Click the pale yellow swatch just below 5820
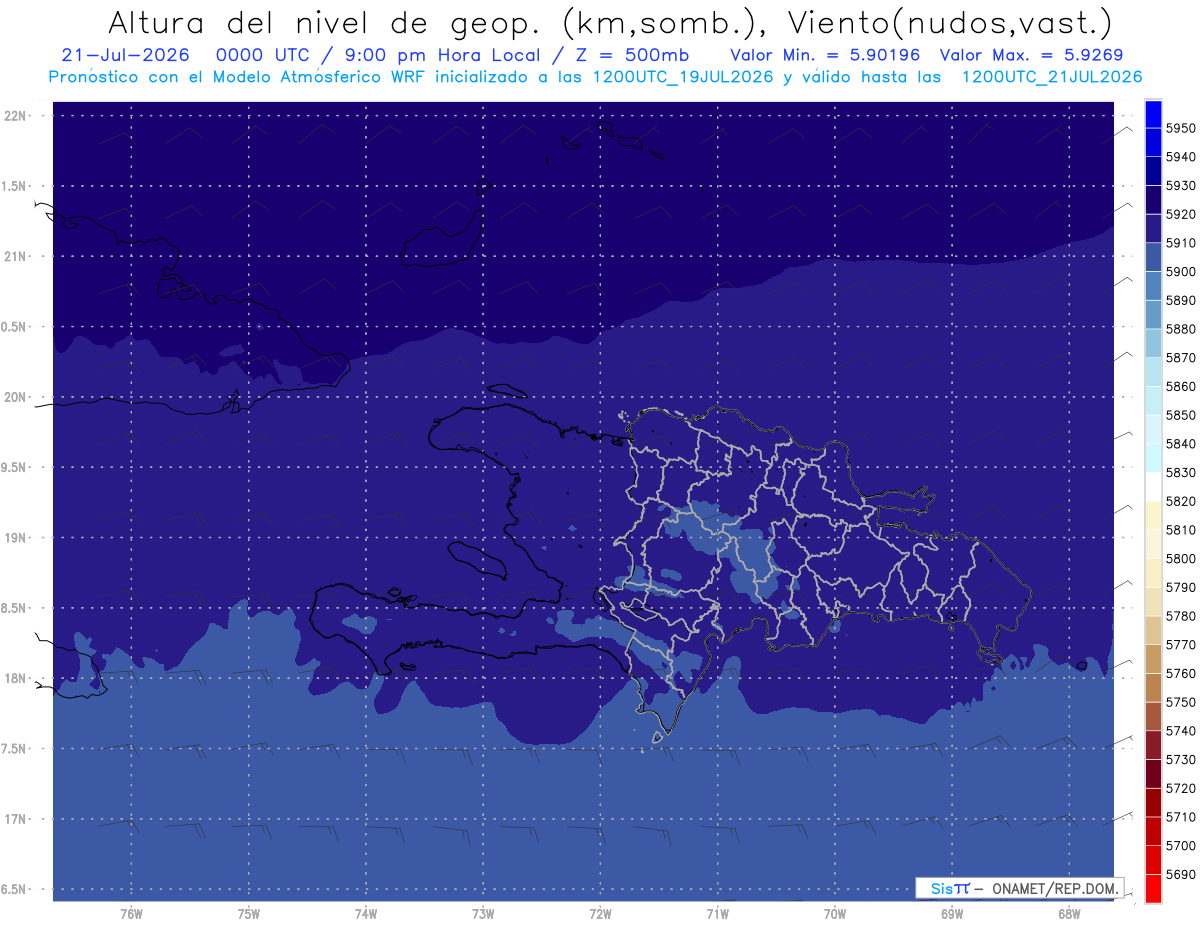Screen dimensions: 1200x927 pyautogui.click(x=1153, y=515)
